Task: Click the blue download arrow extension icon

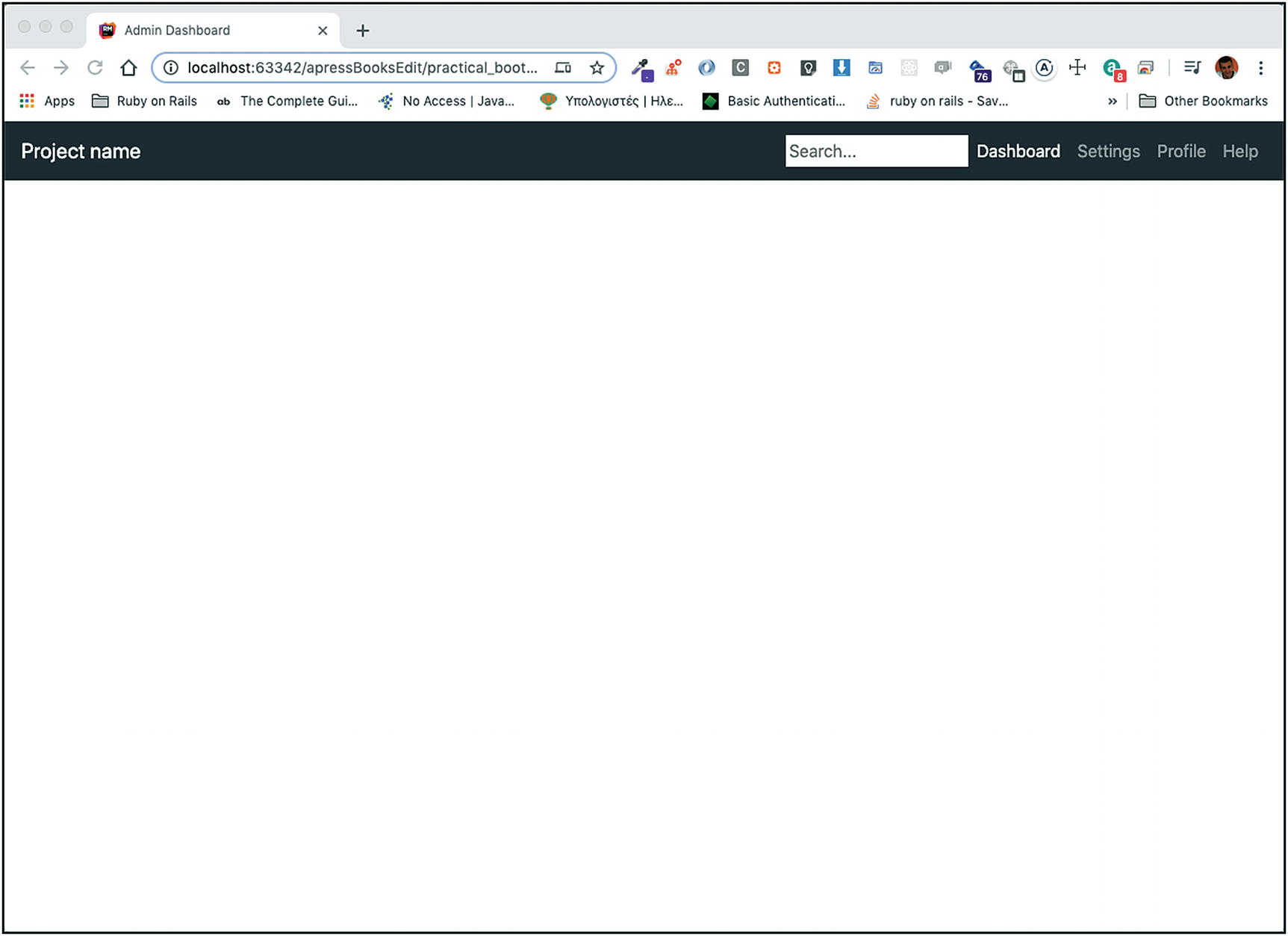Action: 841,68
